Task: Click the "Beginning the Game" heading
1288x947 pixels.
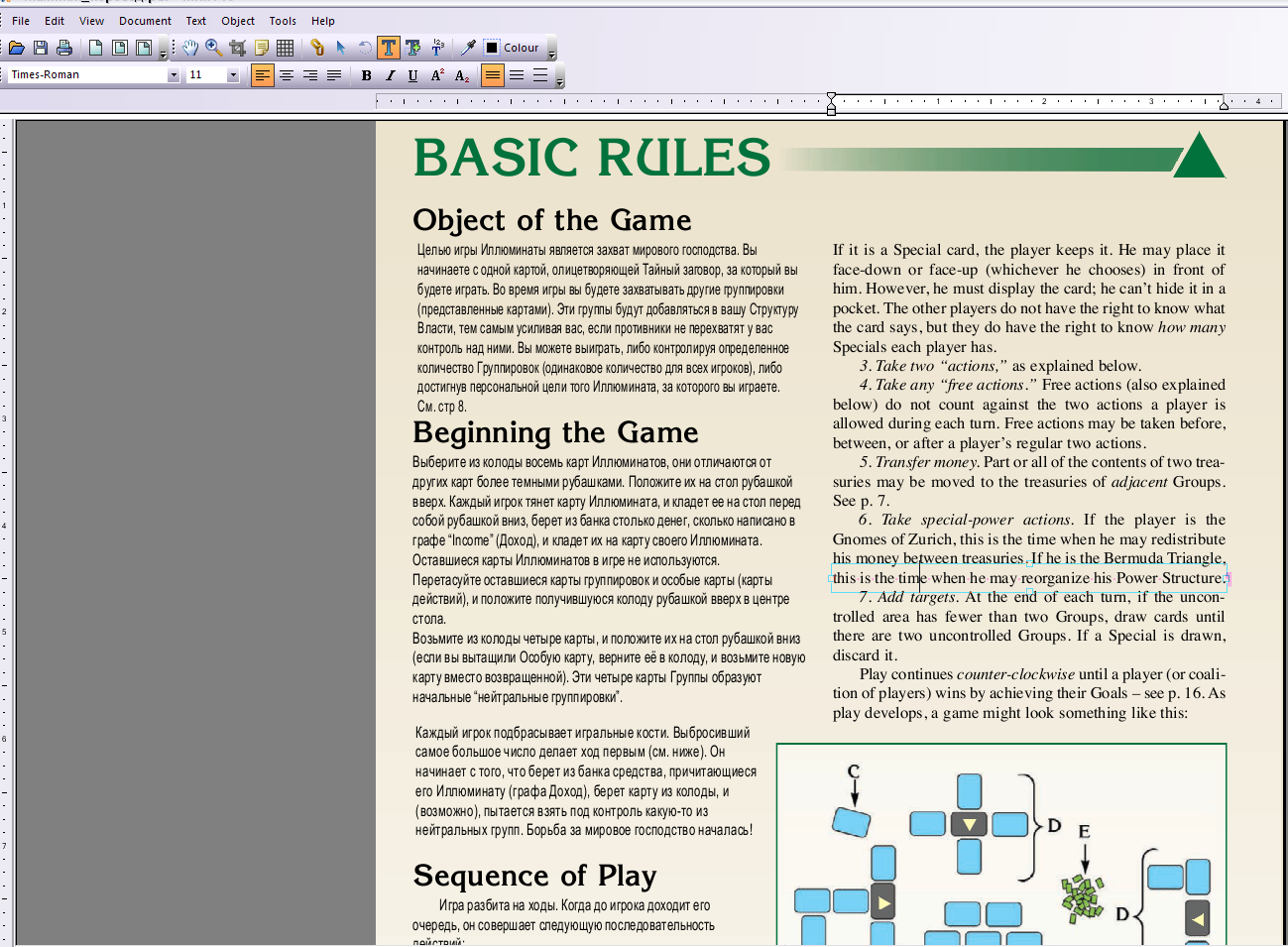Action: (x=555, y=432)
